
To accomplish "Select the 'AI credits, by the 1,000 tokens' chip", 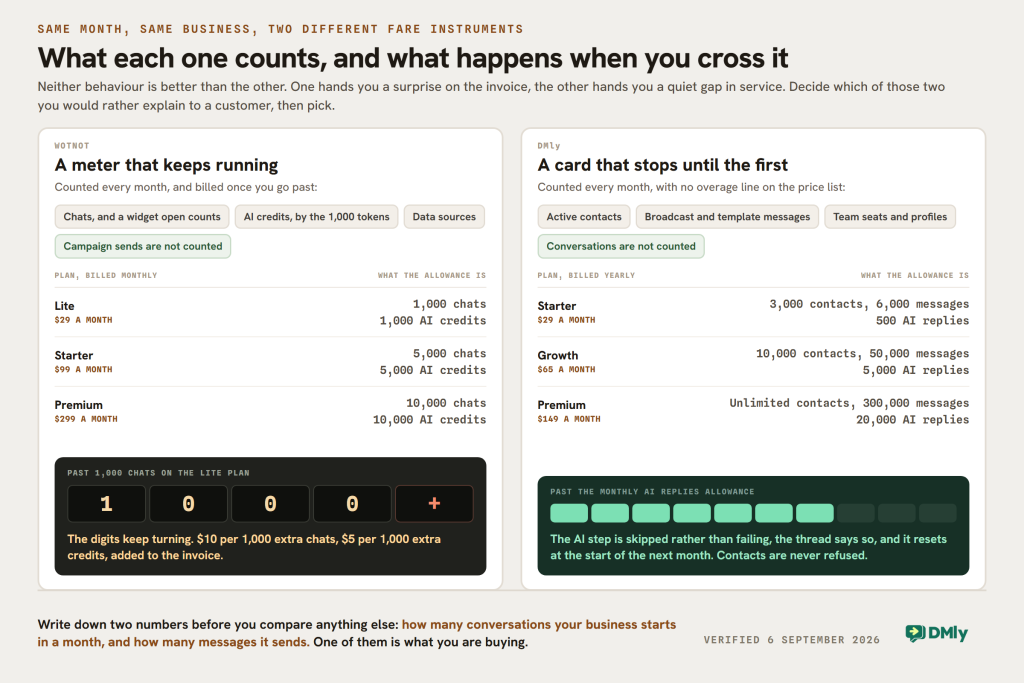I will pyautogui.click(x=316, y=217).
